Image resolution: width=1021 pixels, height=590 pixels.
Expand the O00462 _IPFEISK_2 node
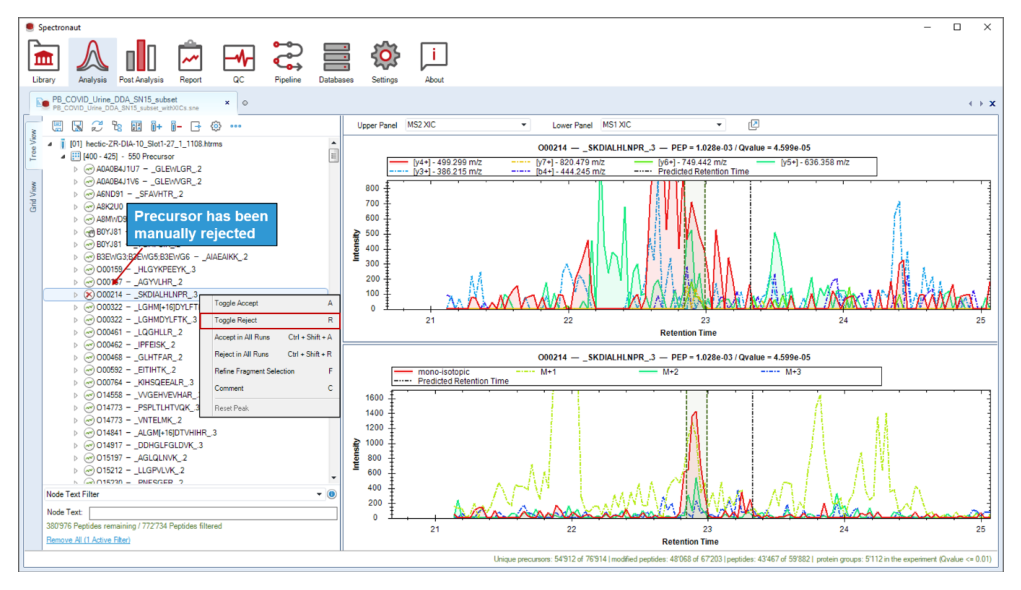coord(76,344)
